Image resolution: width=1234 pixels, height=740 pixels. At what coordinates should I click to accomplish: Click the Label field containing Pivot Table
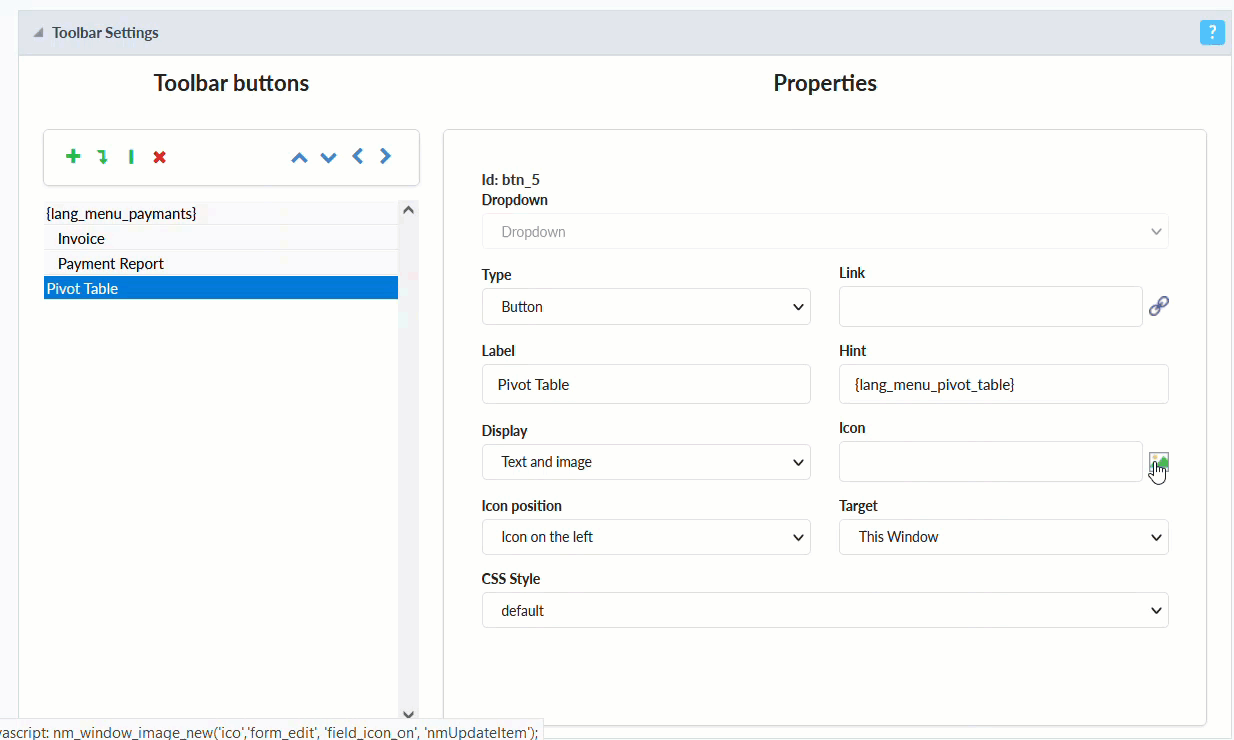point(646,384)
